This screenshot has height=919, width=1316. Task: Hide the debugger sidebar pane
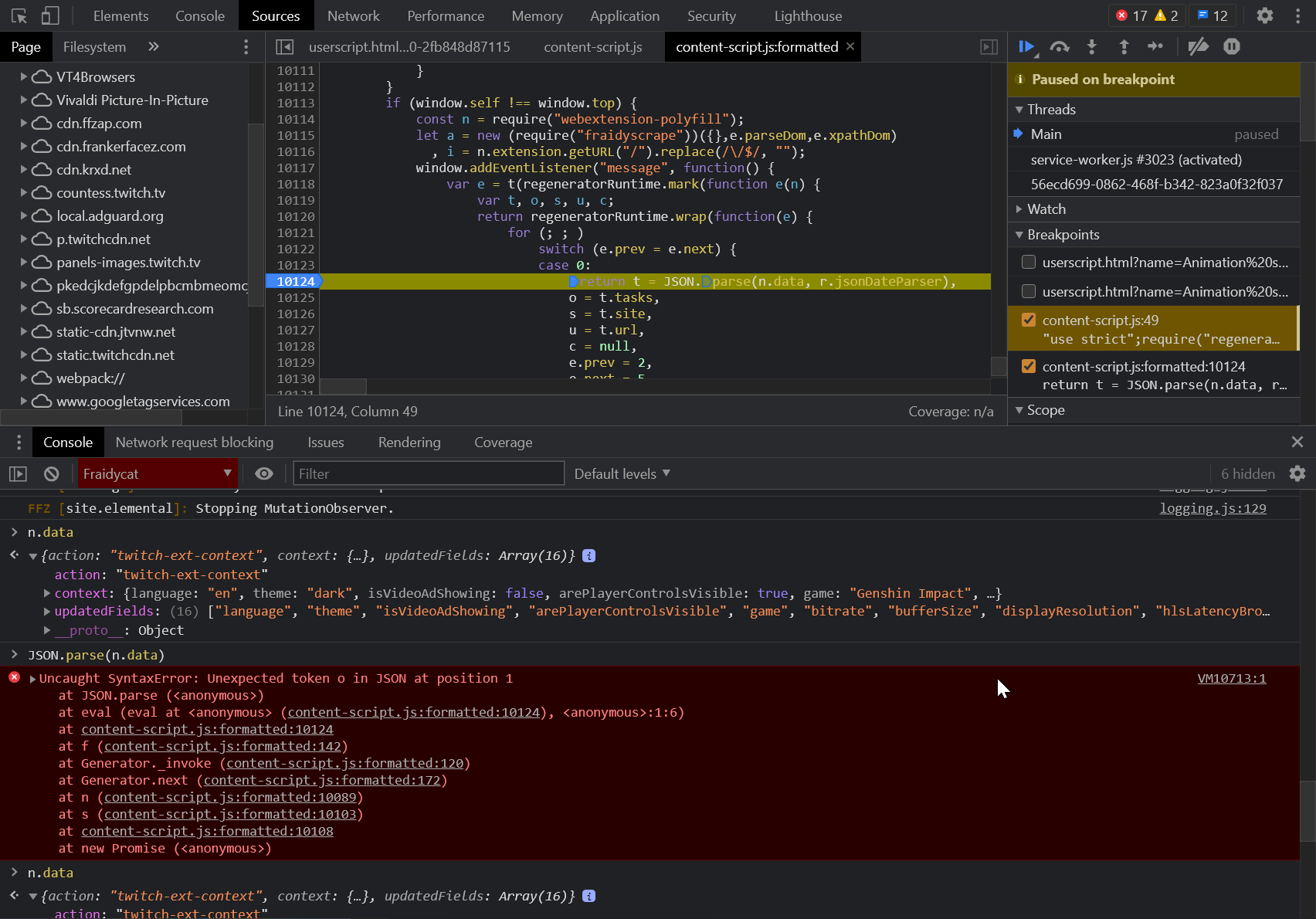[989, 47]
